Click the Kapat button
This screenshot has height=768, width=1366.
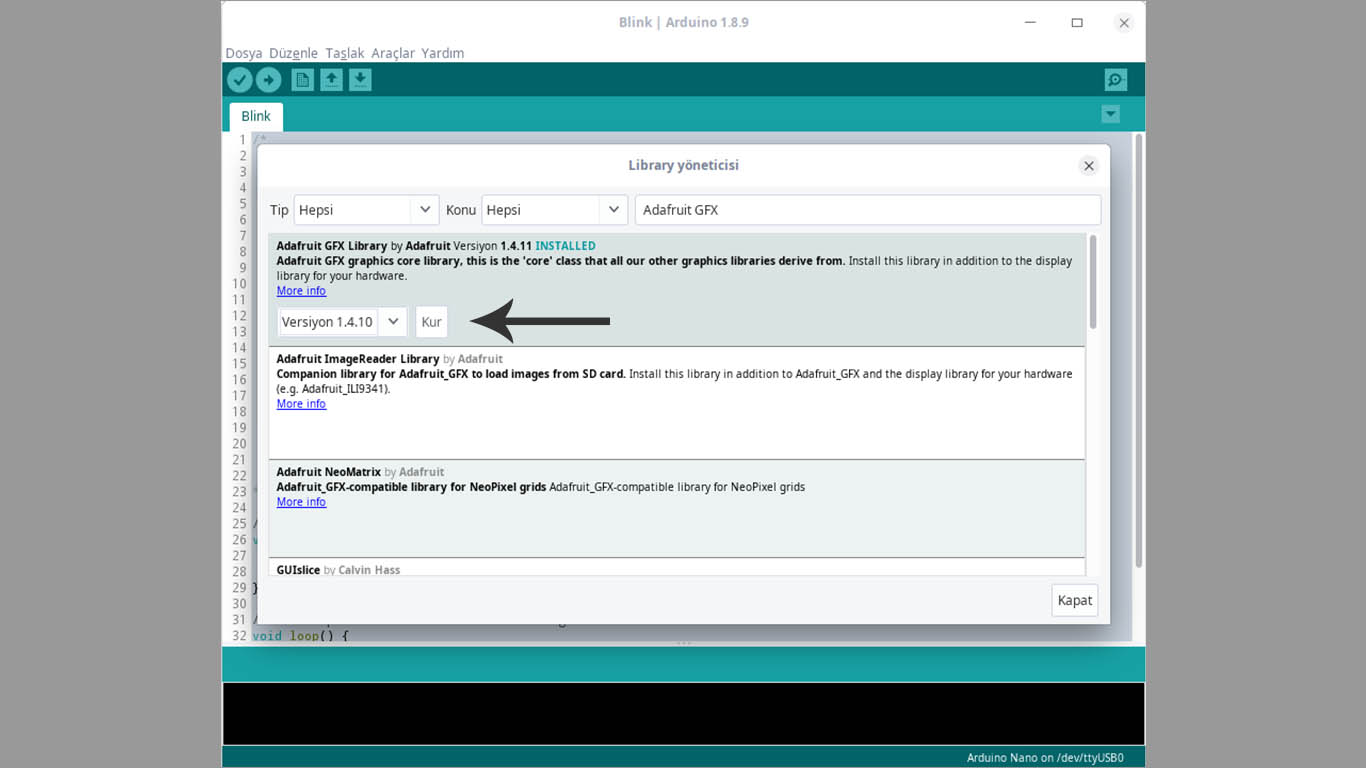pos(1075,600)
